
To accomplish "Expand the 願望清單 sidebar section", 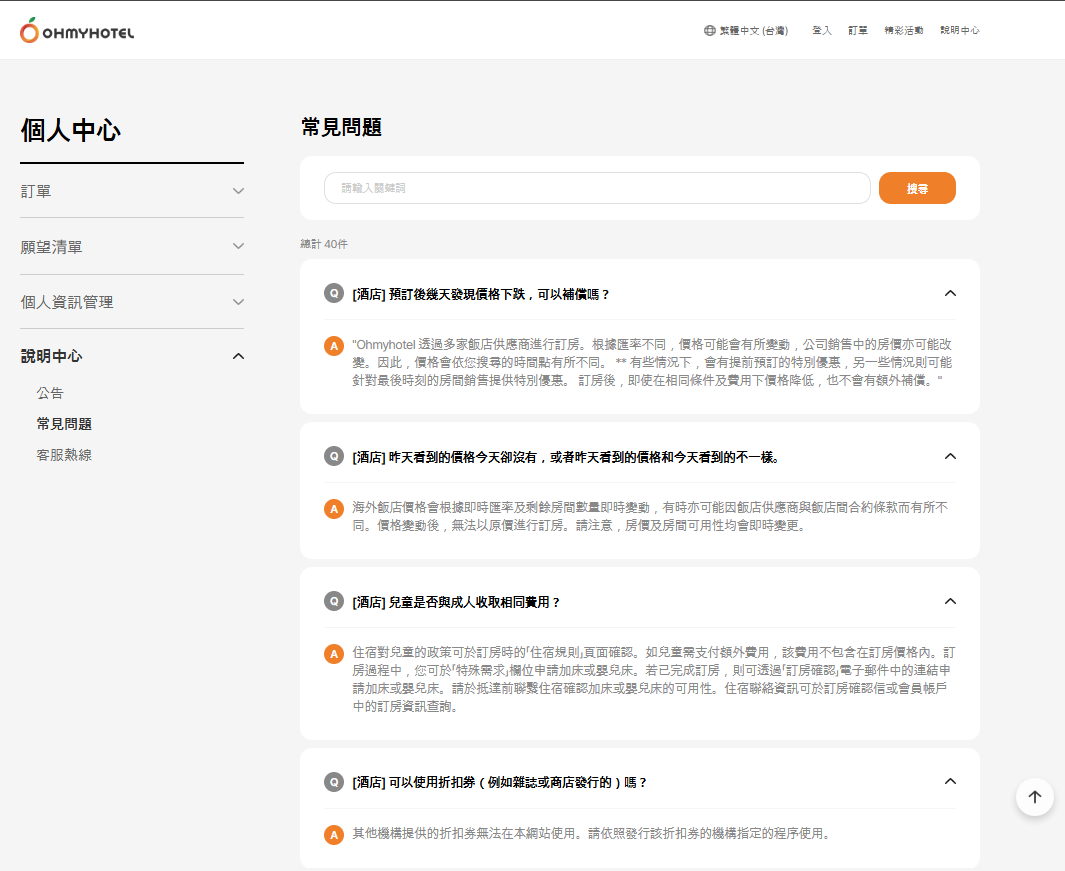I will 238,246.
